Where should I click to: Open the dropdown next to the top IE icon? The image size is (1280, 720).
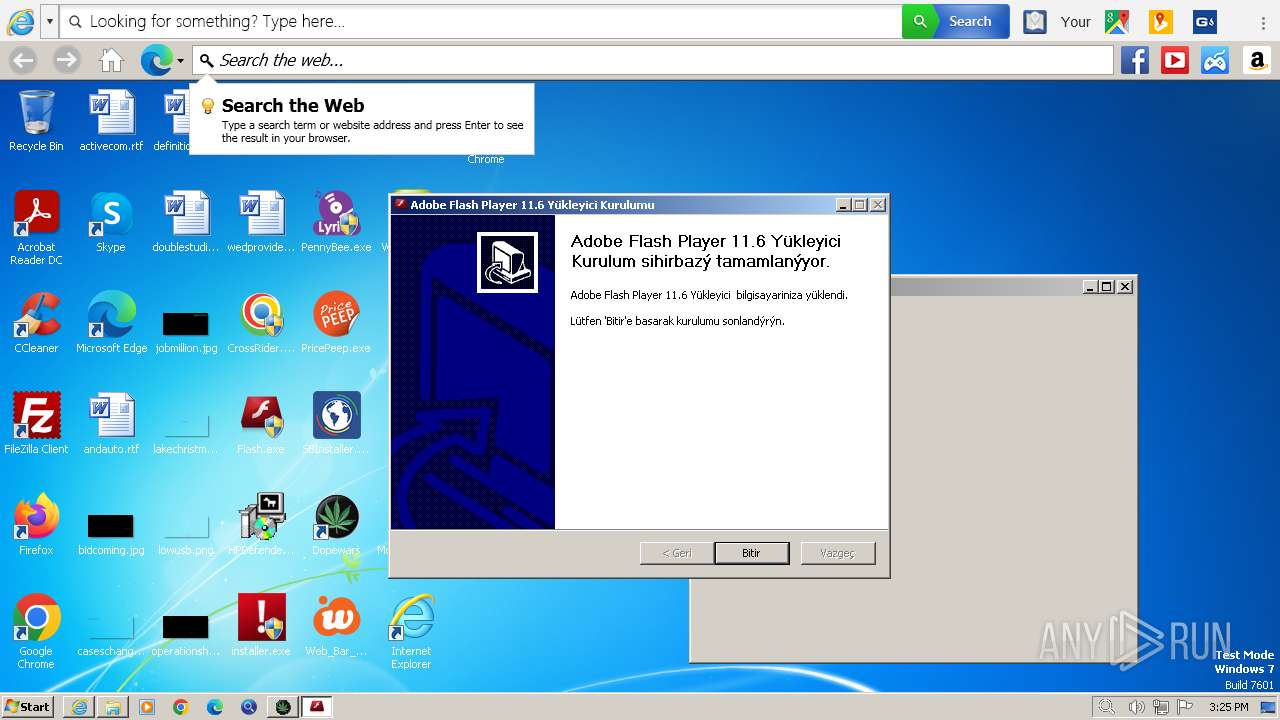[49, 21]
